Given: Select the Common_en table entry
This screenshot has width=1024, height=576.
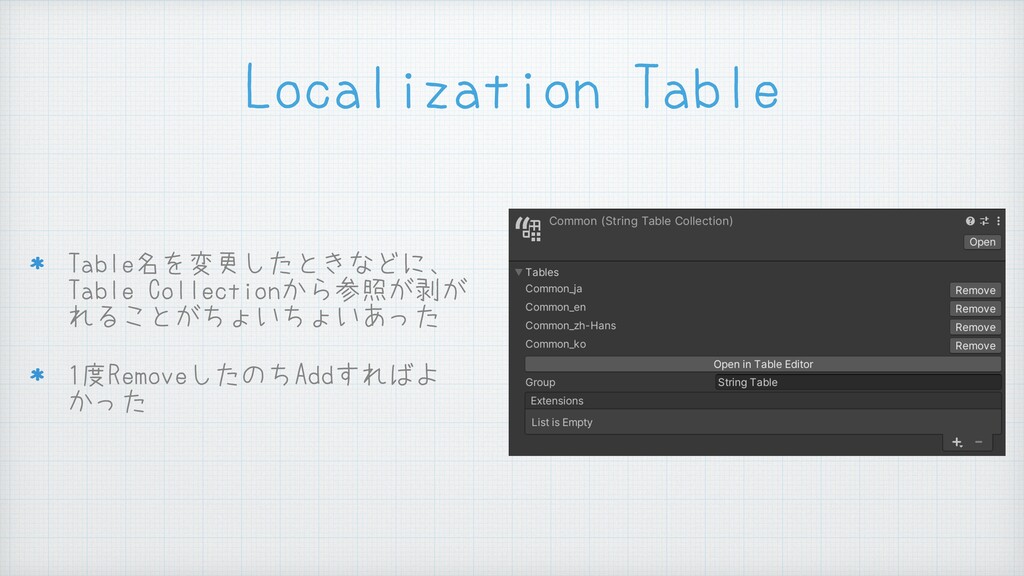Looking at the screenshot, I should [555, 307].
